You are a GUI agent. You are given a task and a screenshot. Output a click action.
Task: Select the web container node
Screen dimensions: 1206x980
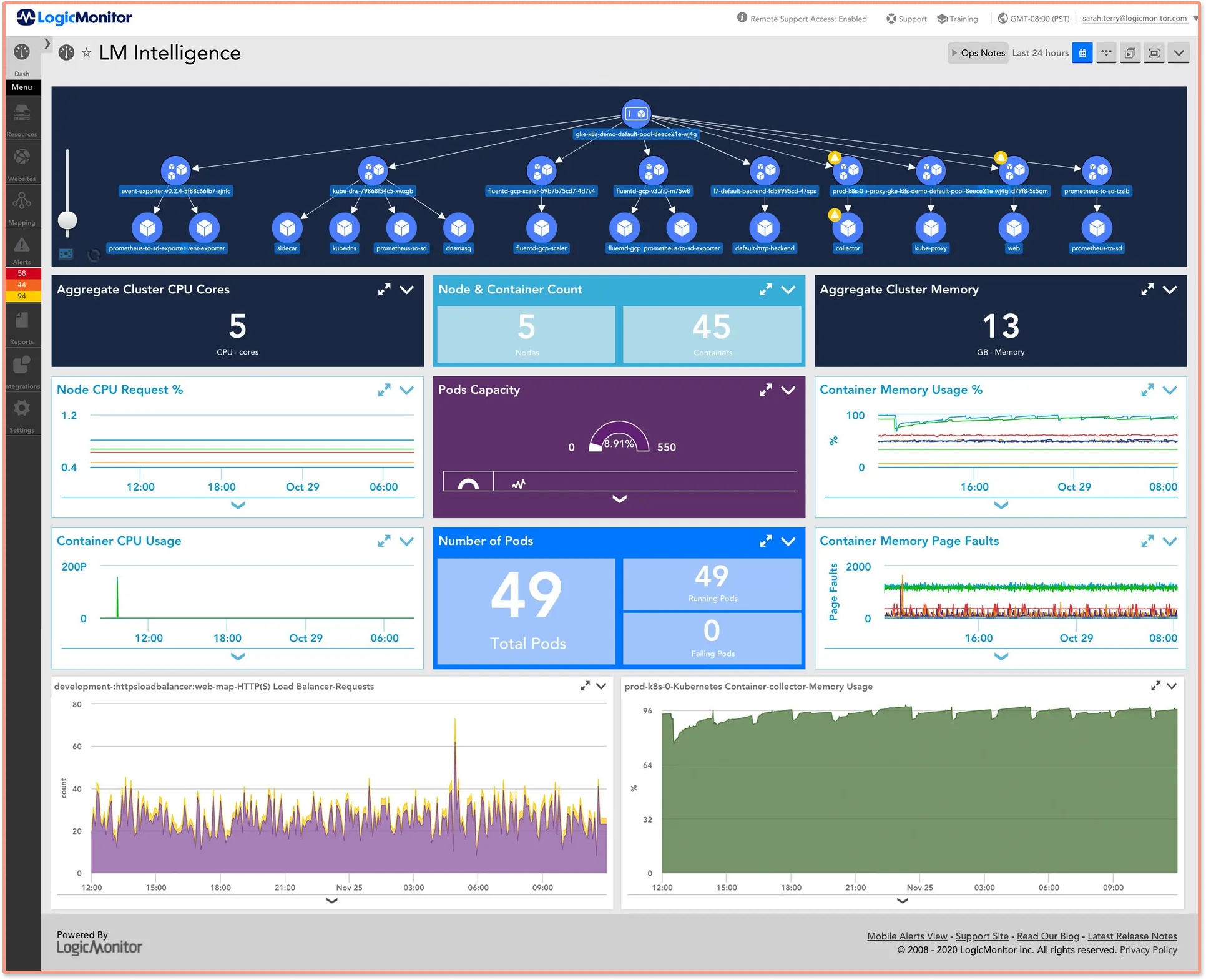(x=1014, y=228)
